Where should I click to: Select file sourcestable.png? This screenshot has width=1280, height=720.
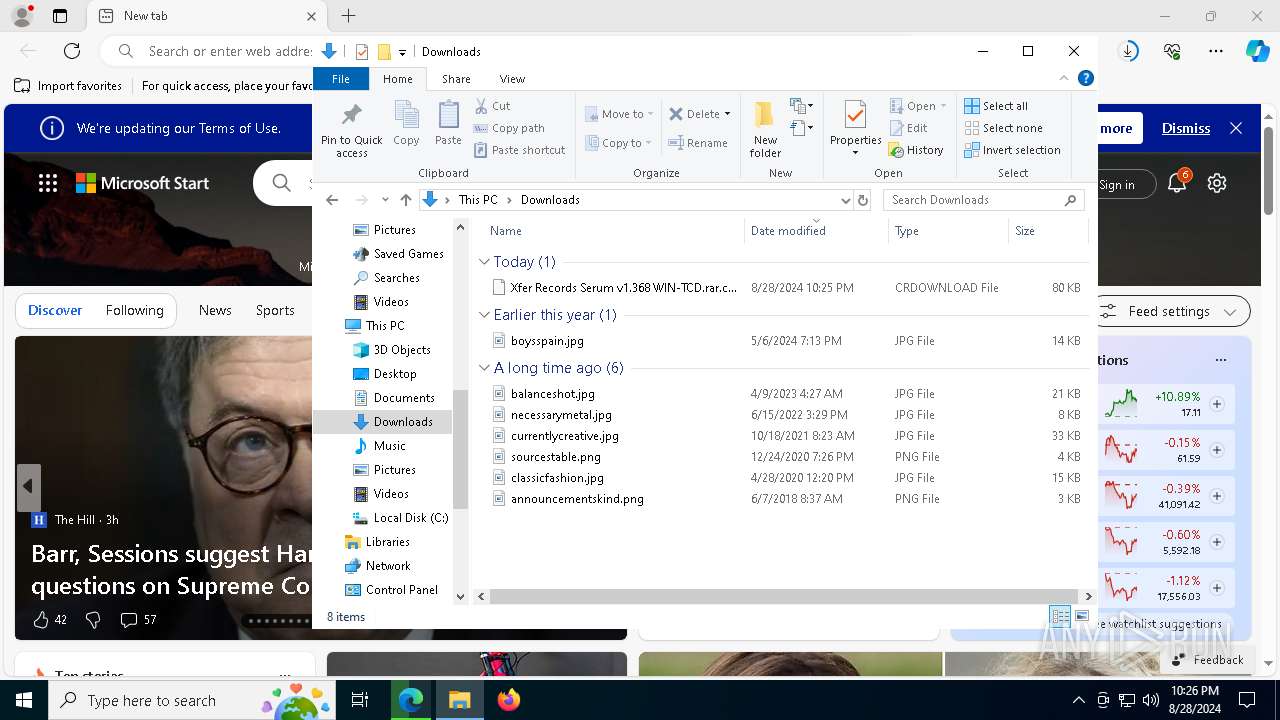coord(555,457)
